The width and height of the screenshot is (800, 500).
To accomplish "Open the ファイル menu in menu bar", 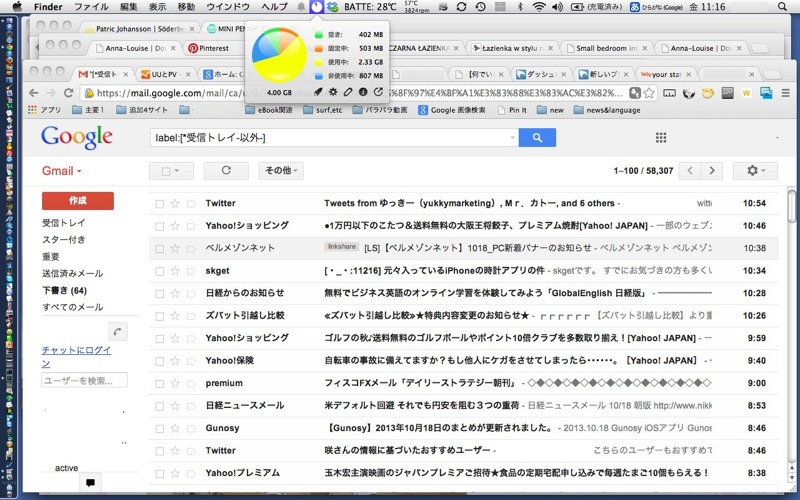I will tap(91, 7).
